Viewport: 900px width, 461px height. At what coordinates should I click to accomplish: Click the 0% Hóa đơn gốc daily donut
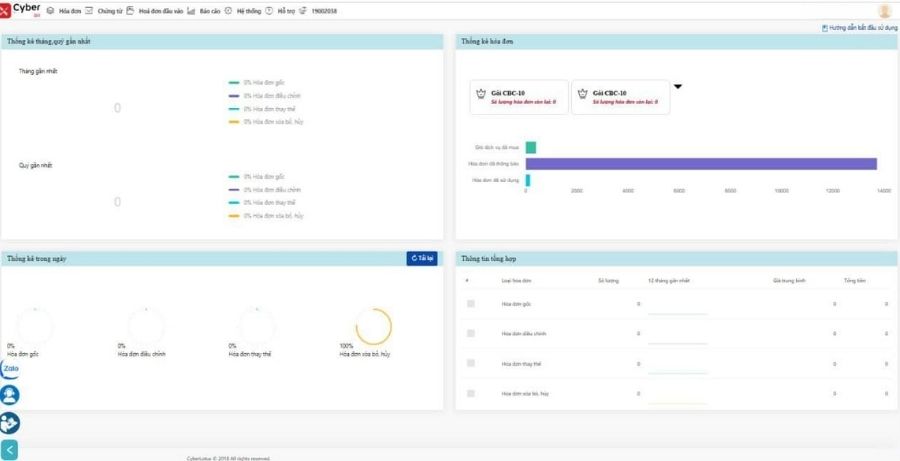pos(34,327)
